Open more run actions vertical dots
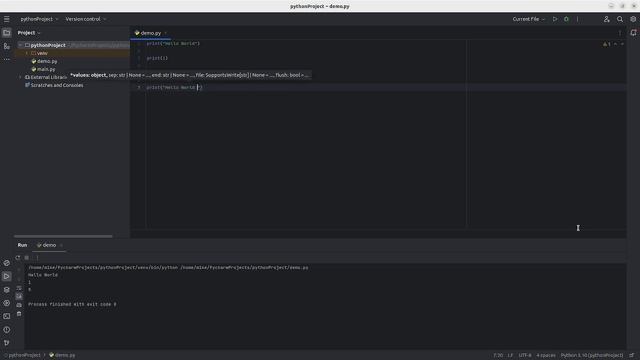Viewport: 640px width, 360px height. [x=577, y=19]
